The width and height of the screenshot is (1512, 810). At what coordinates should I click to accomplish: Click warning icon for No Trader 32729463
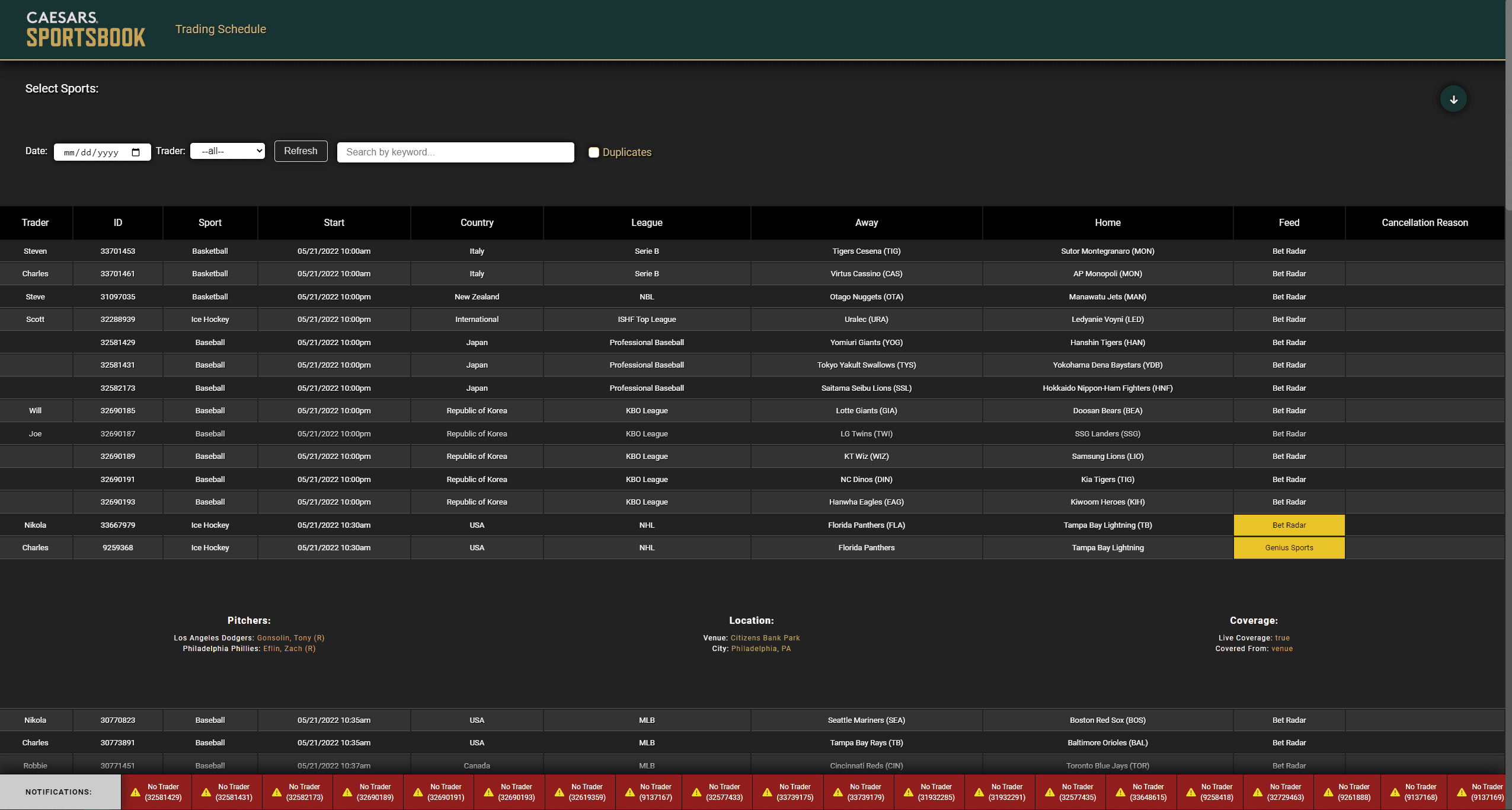click(1258, 792)
